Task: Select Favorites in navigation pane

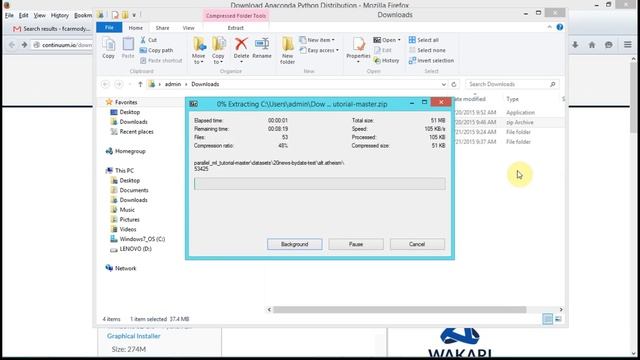Action: click(126, 102)
